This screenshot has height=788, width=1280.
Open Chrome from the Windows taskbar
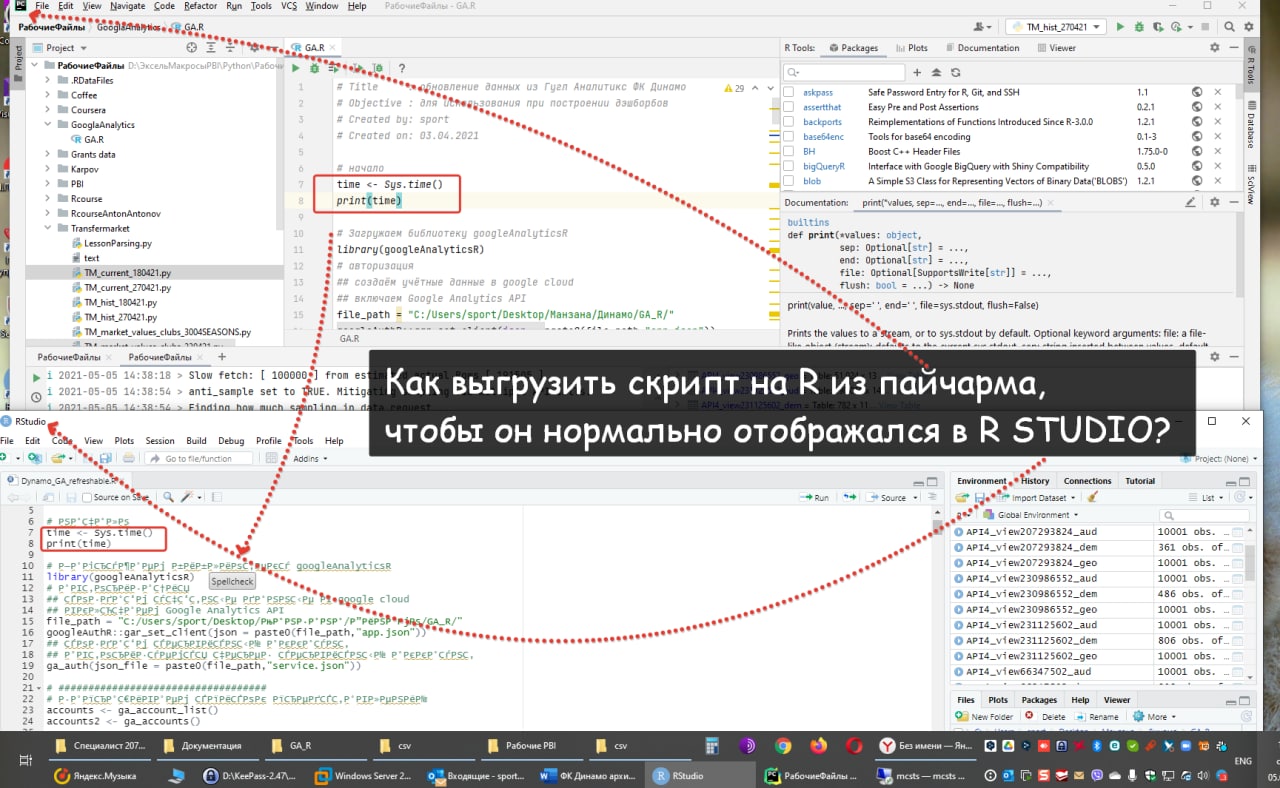pos(783,746)
